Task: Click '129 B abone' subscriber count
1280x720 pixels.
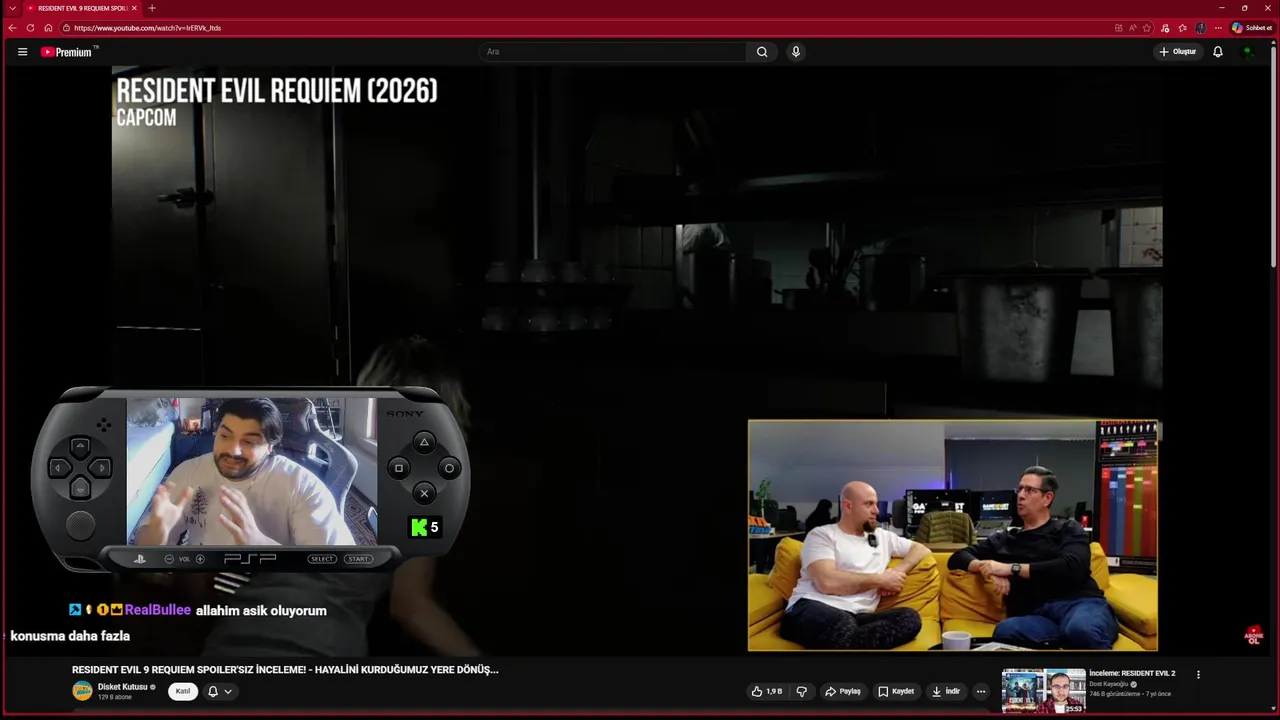Action: tap(114, 696)
